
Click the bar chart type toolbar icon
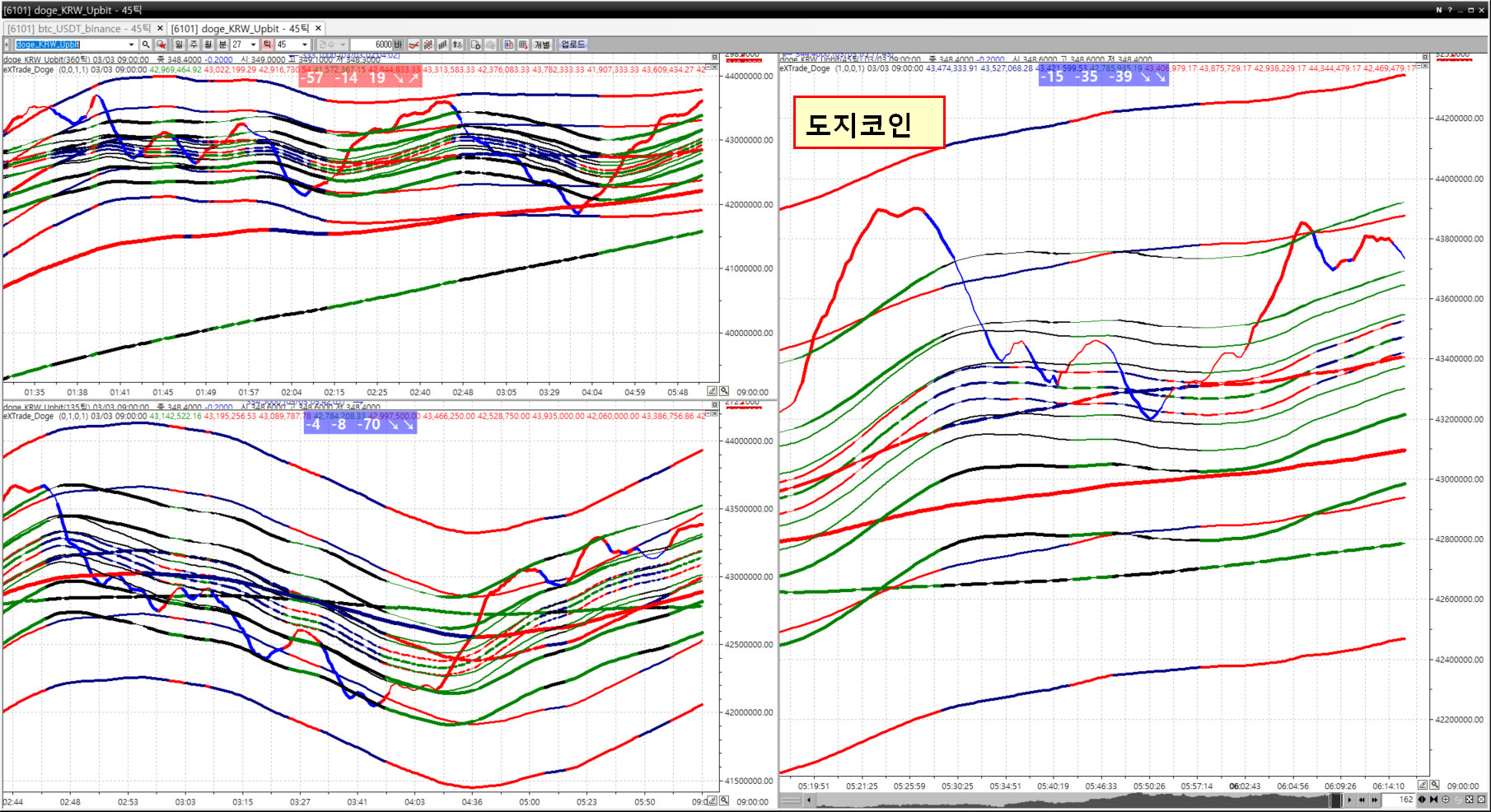click(442, 44)
